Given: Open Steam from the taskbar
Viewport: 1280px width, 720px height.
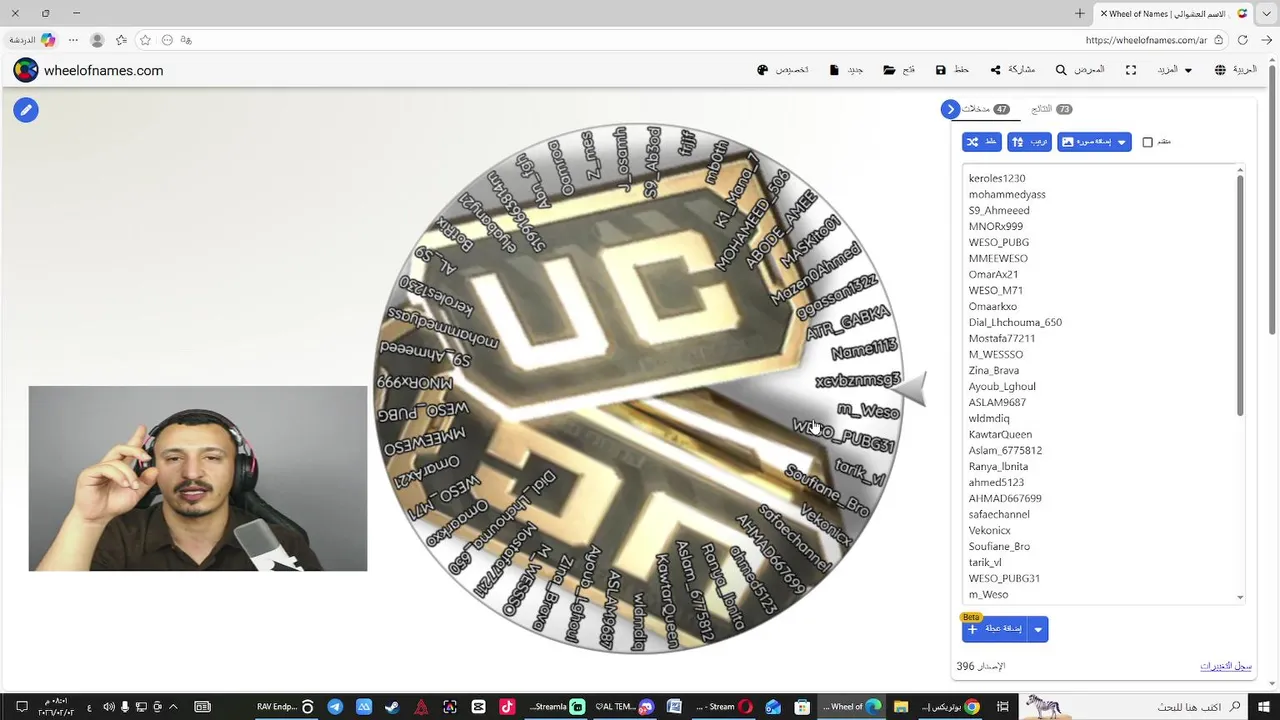Looking at the screenshot, I should point(392,707).
